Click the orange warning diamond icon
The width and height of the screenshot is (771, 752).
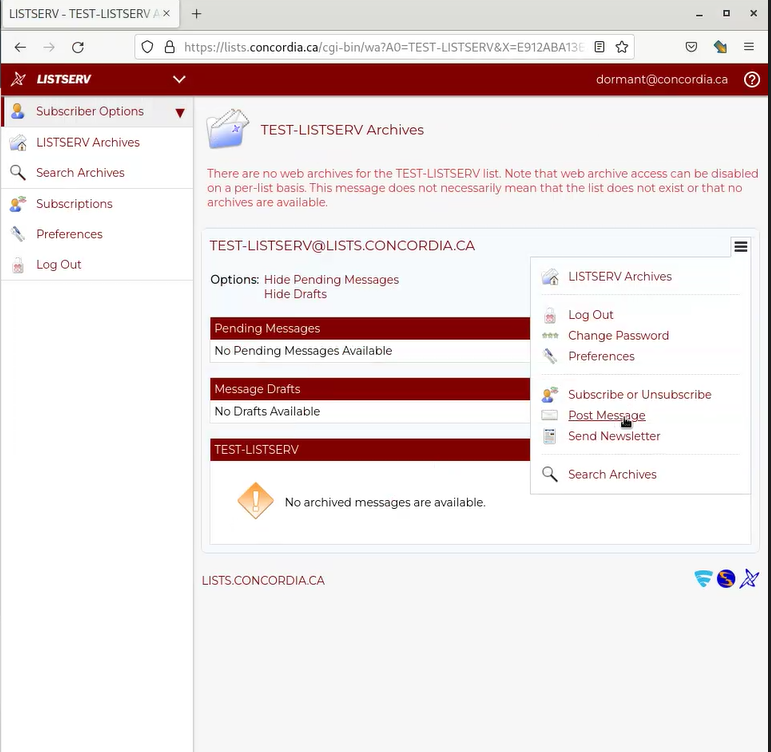click(255, 501)
